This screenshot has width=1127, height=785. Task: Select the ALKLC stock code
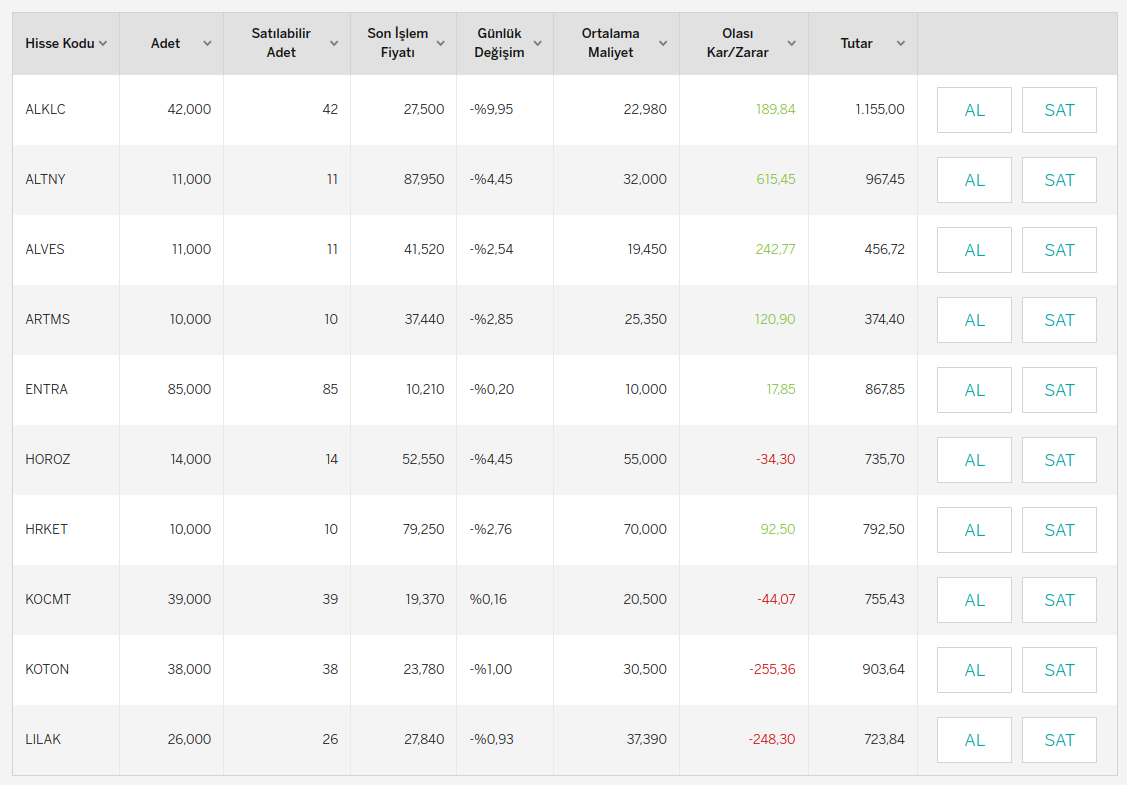pos(45,109)
